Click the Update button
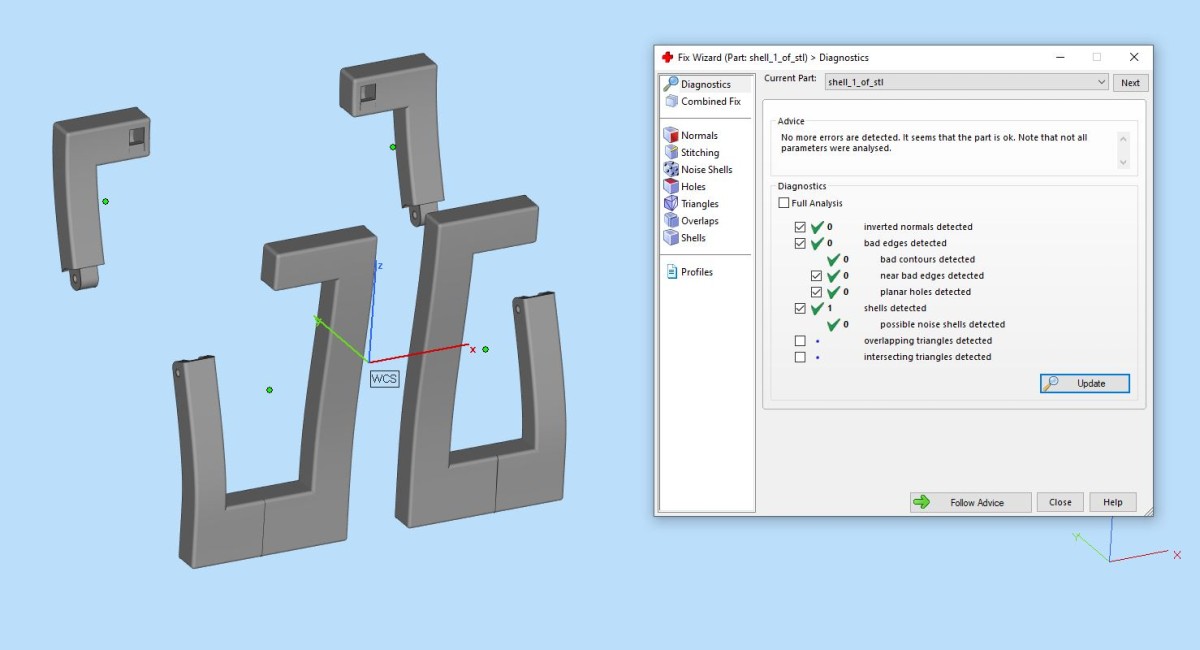Image resolution: width=1200 pixels, height=650 pixels. 1085,384
